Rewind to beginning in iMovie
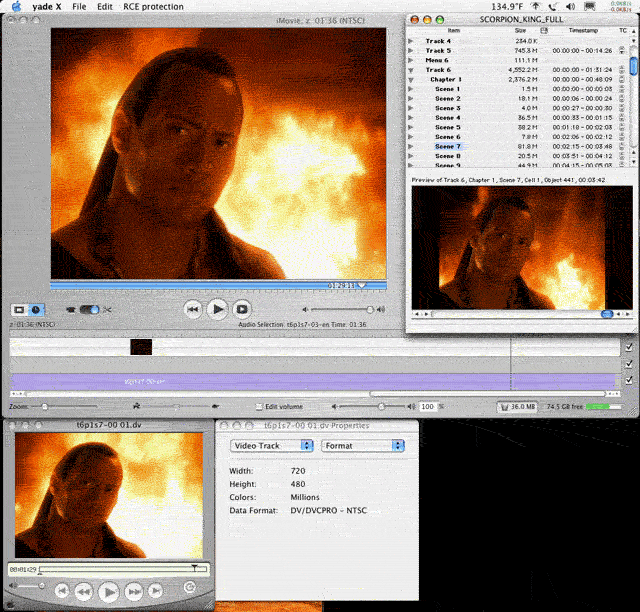640x612 pixels. 193,309
